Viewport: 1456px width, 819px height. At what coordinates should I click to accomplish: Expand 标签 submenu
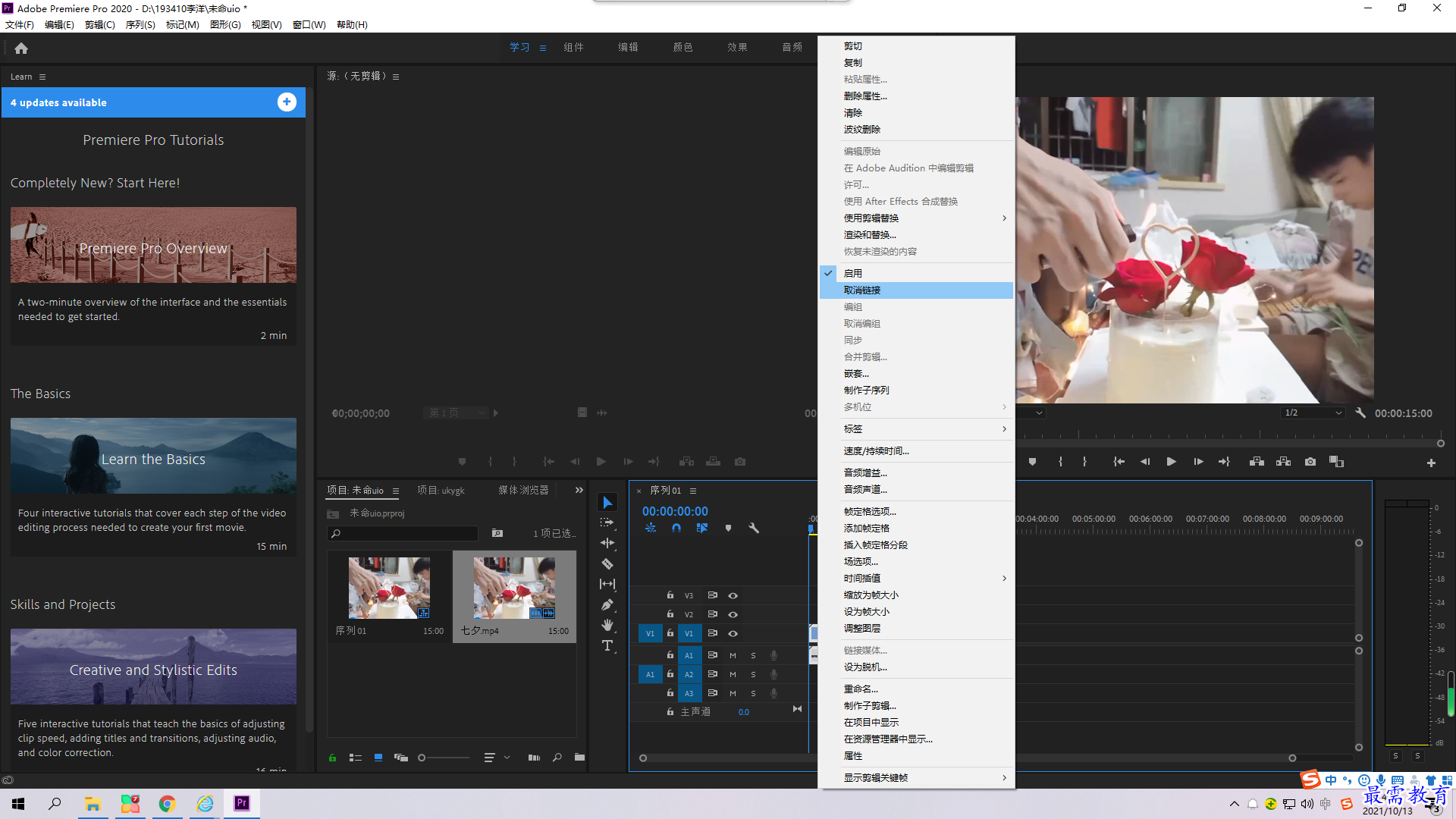(x=916, y=429)
